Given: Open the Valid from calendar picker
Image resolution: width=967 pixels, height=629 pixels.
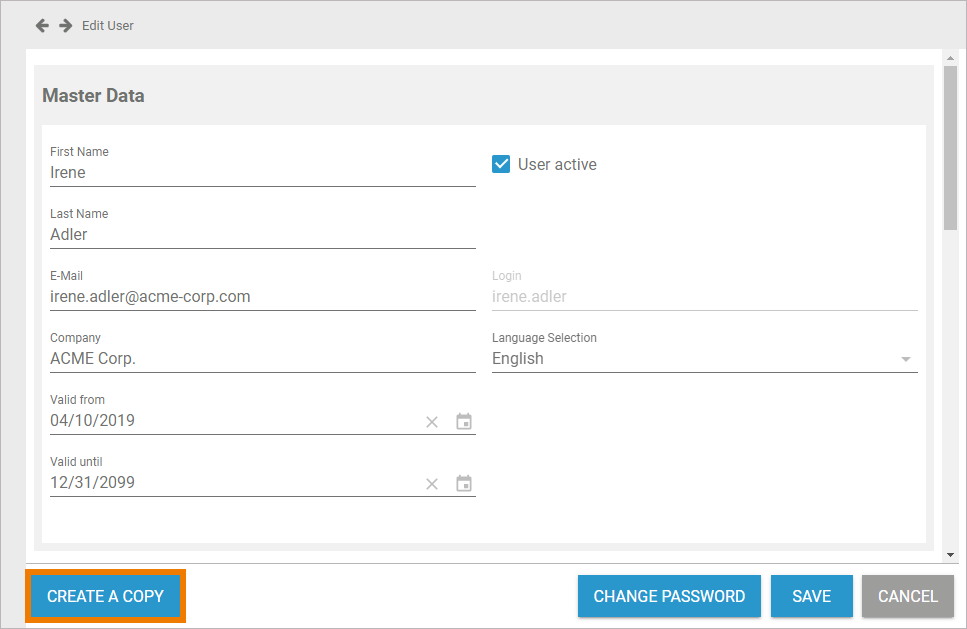Looking at the screenshot, I should click(x=464, y=422).
